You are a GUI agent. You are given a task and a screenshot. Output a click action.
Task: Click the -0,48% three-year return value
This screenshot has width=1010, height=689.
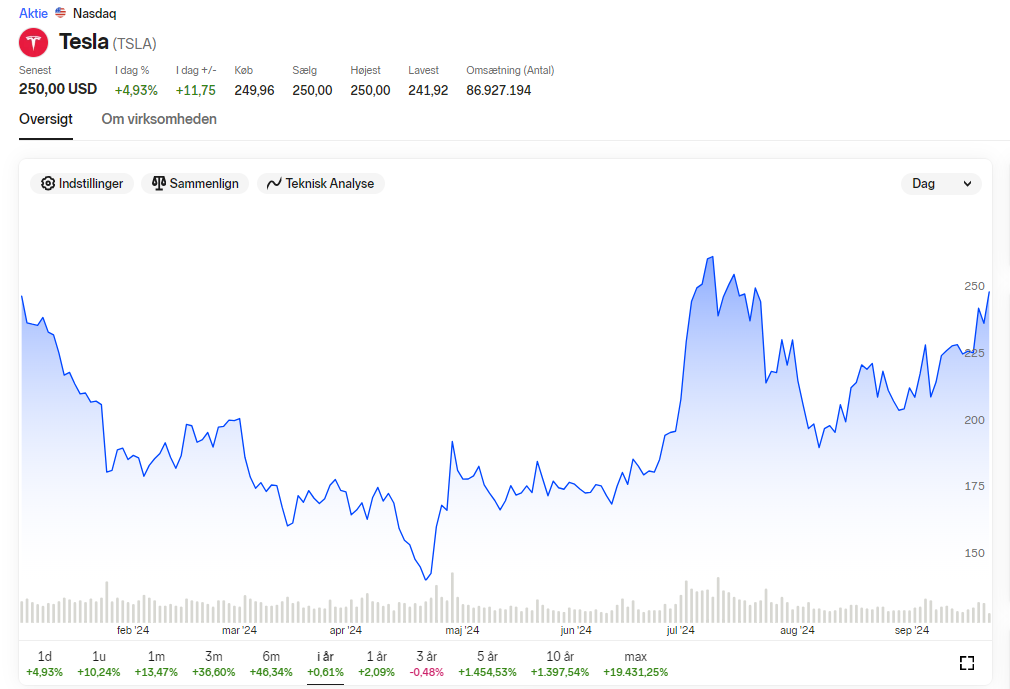tap(426, 672)
